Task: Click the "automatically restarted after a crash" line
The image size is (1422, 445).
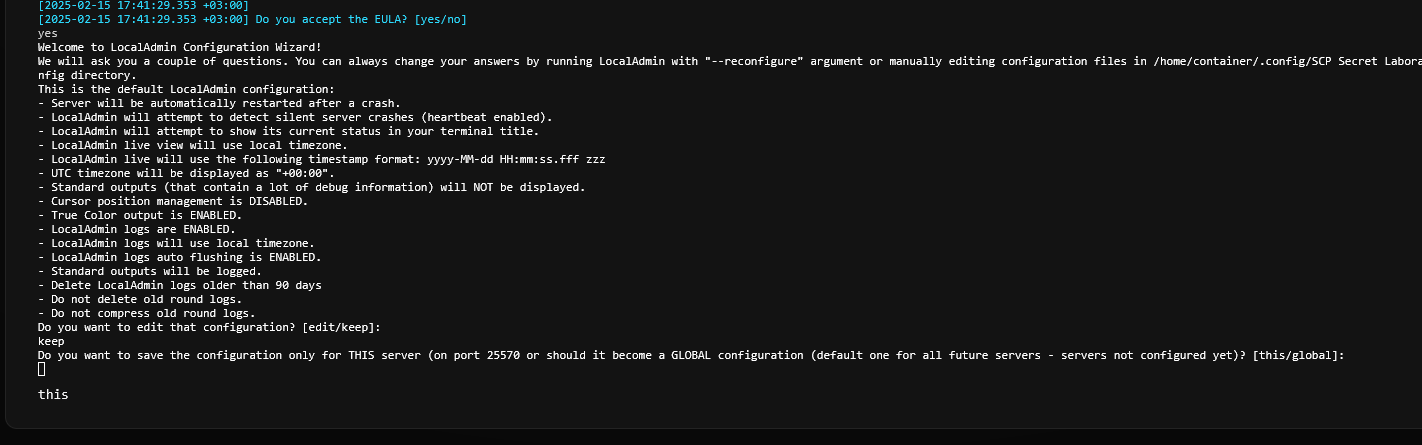Action: click(219, 103)
